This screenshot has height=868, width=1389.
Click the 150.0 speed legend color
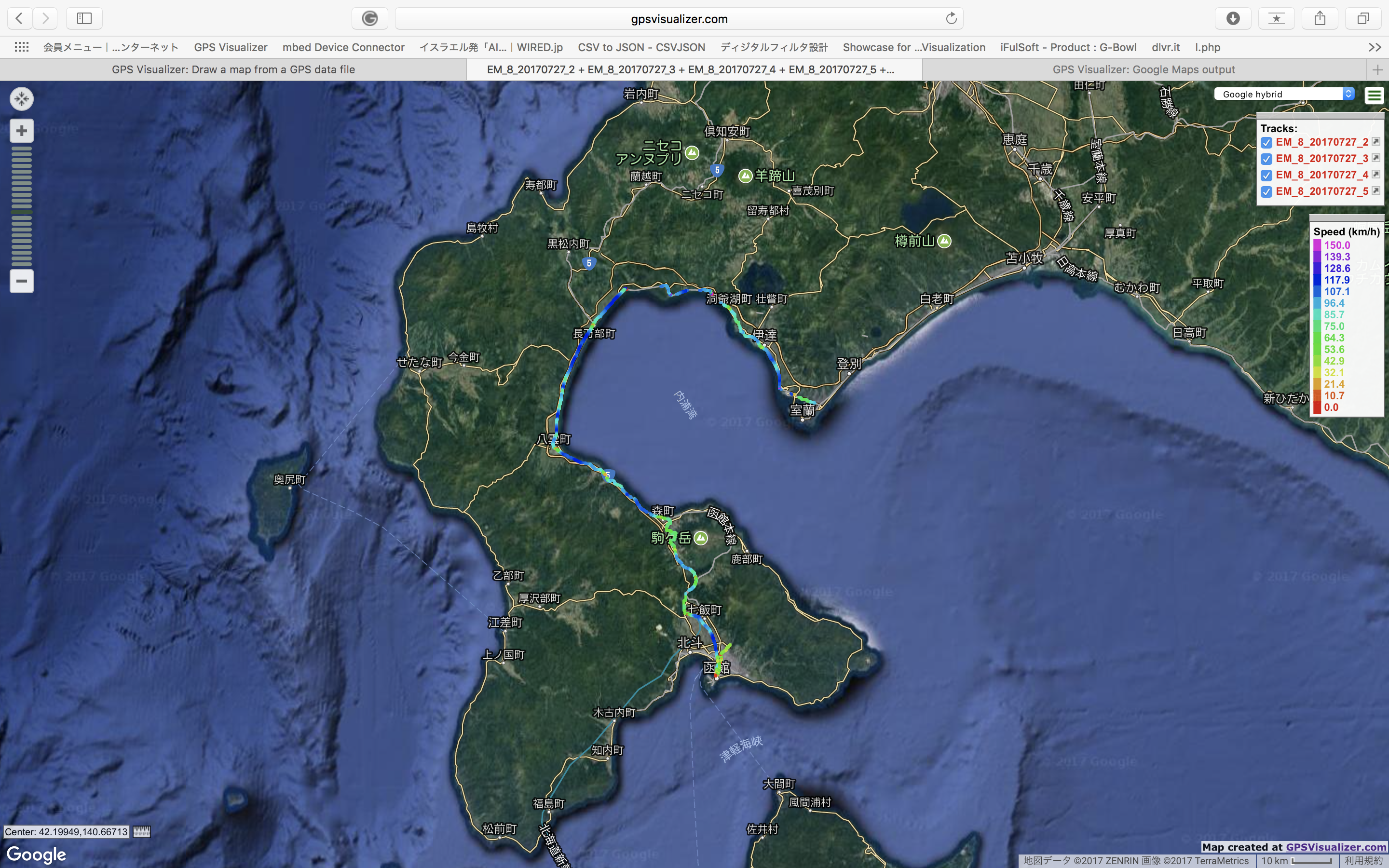coord(1317,245)
